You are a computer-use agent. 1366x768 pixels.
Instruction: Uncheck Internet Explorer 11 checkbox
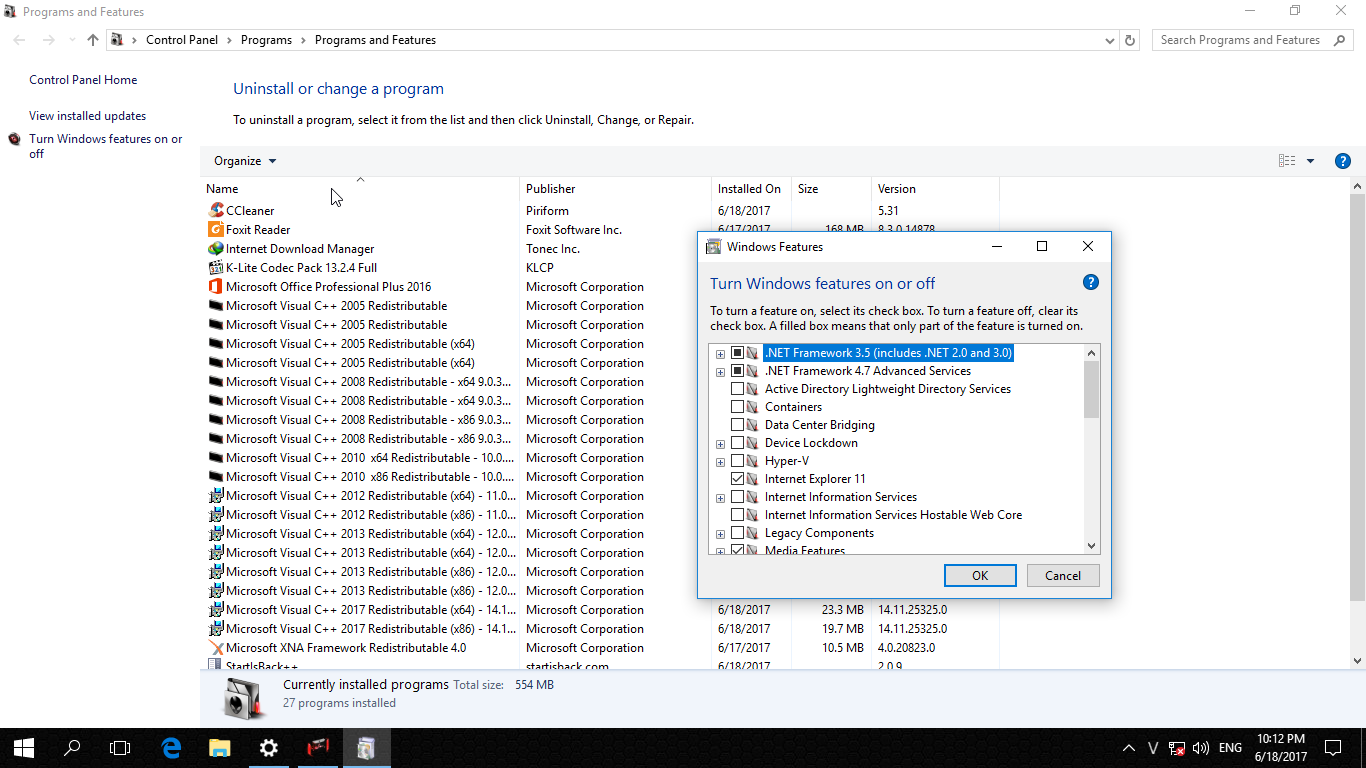click(x=738, y=479)
